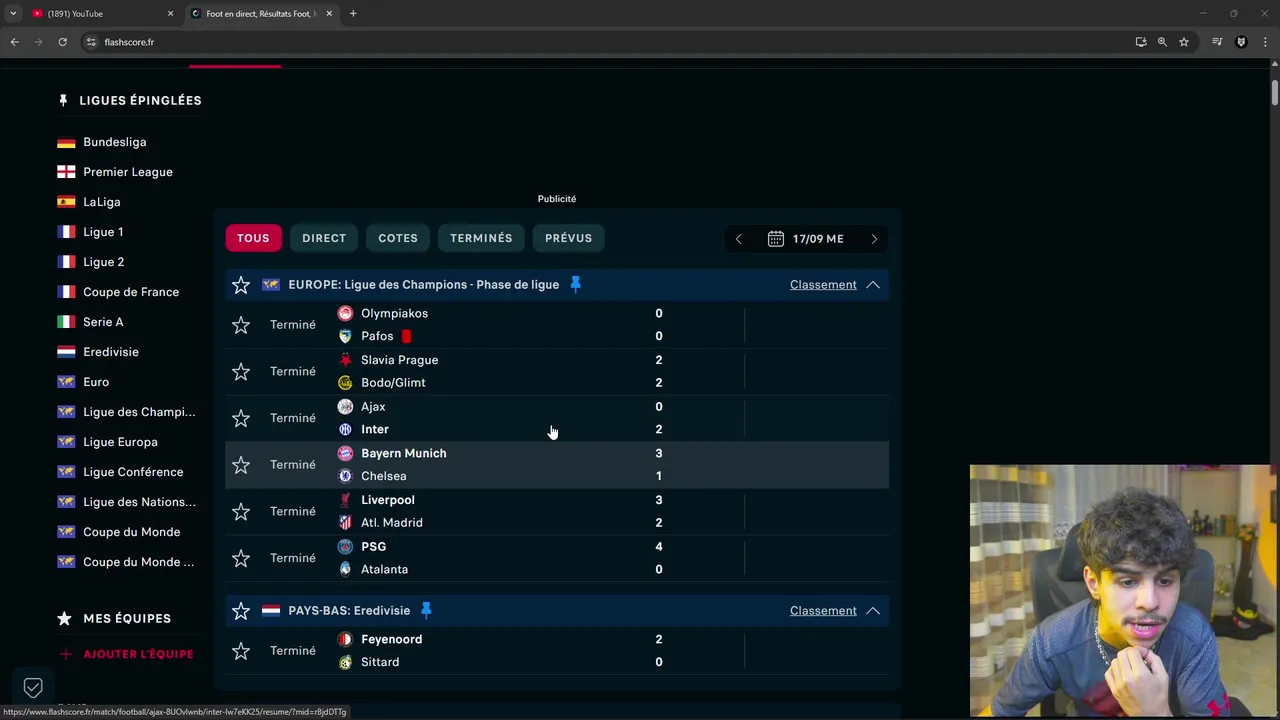Bookmark this page with star icon
The width and height of the screenshot is (1280, 720).
click(x=1184, y=42)
